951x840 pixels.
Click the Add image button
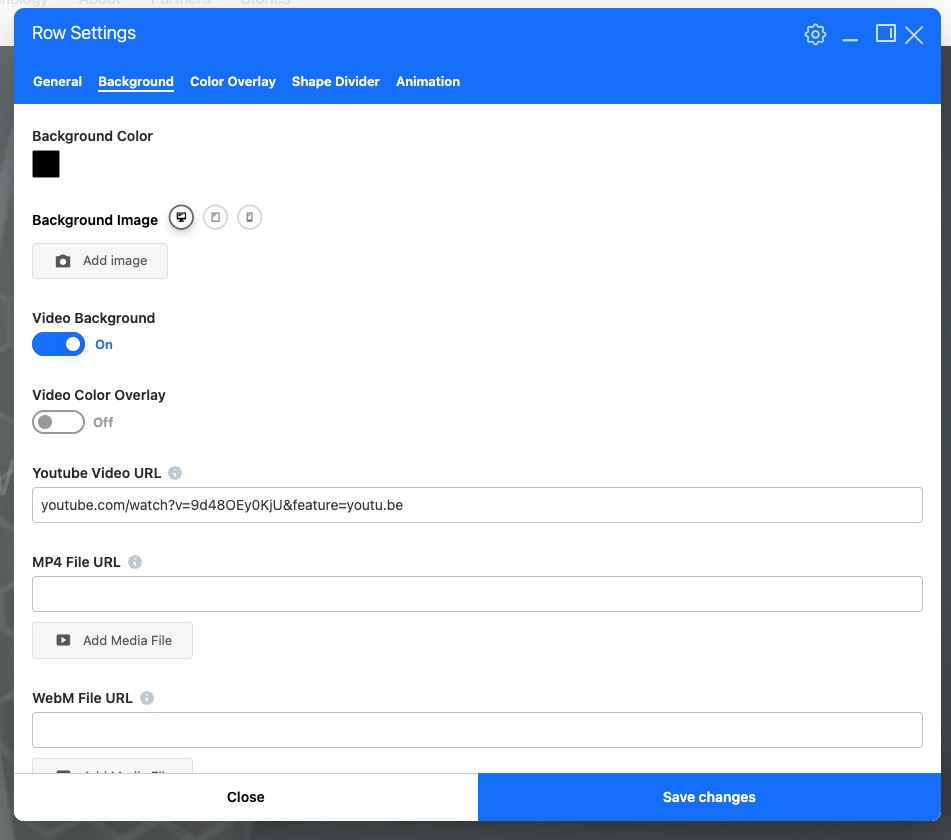coord(100,261)
